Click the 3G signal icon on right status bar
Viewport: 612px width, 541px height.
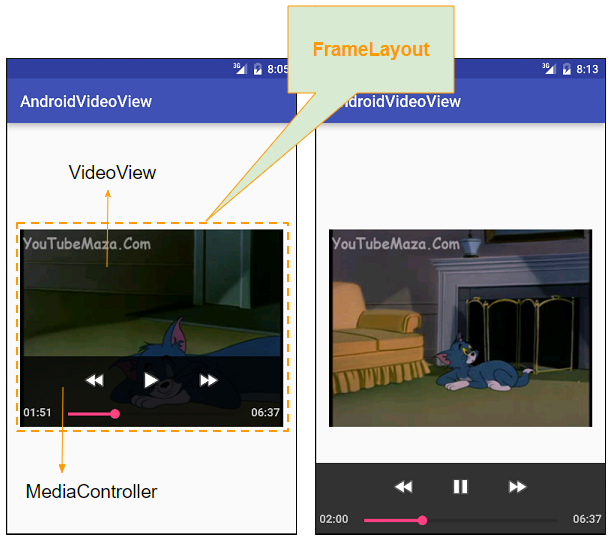click(x=549, y=68)
